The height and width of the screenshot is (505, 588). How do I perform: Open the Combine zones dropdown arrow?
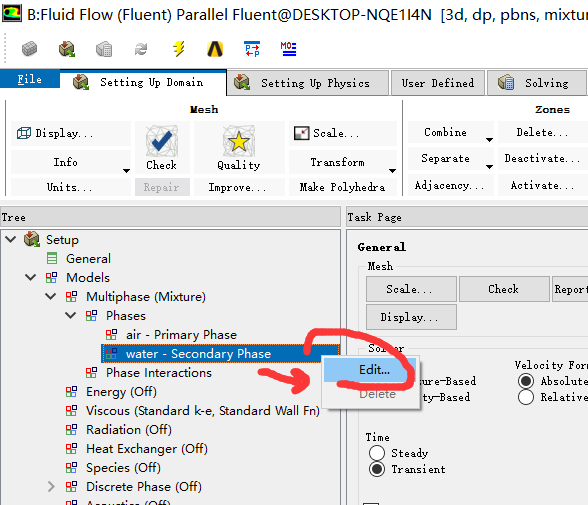click(x=489, y=140)
